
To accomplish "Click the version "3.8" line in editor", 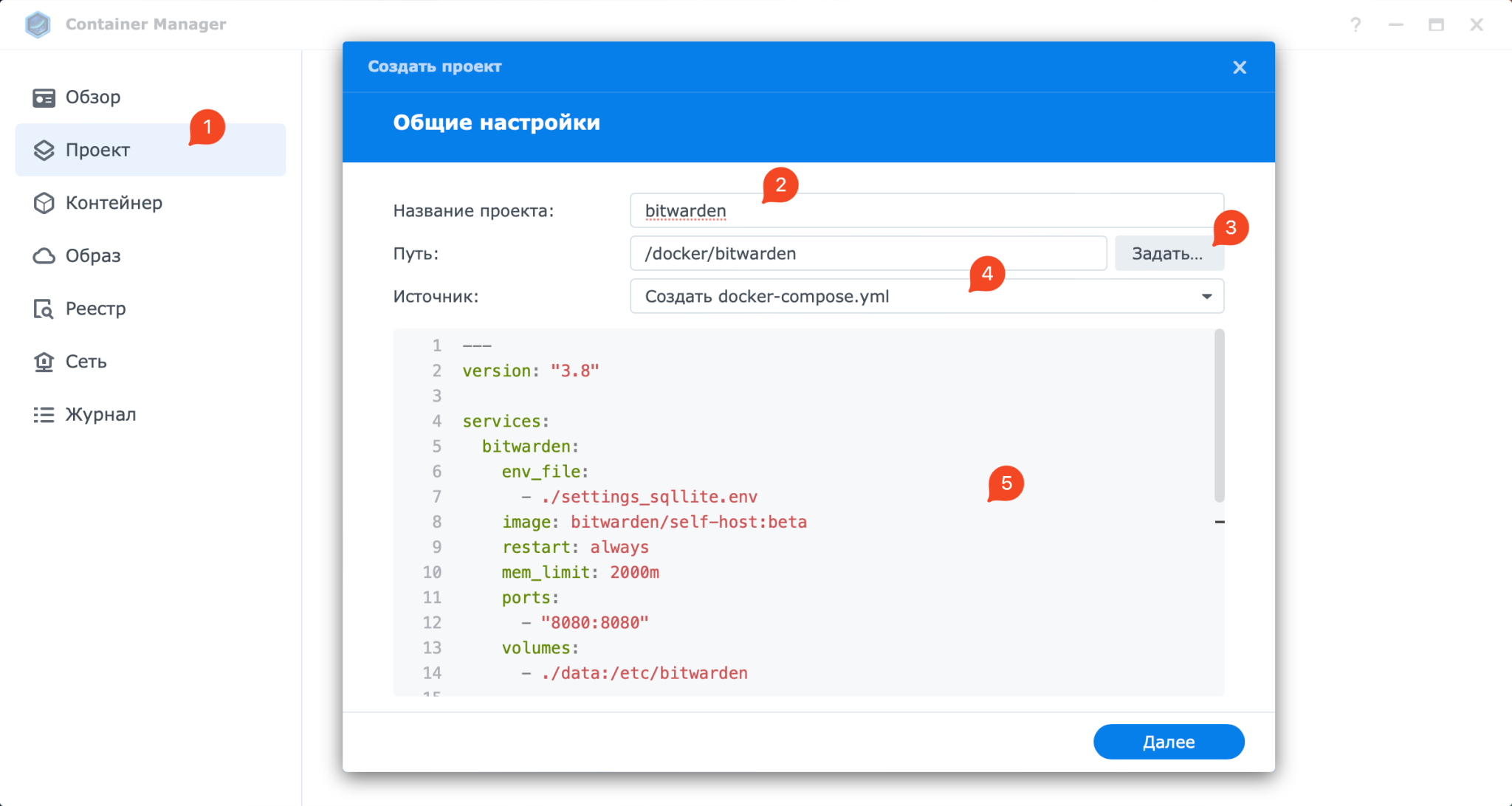I will pyautogui.click(x=531, y=371).
